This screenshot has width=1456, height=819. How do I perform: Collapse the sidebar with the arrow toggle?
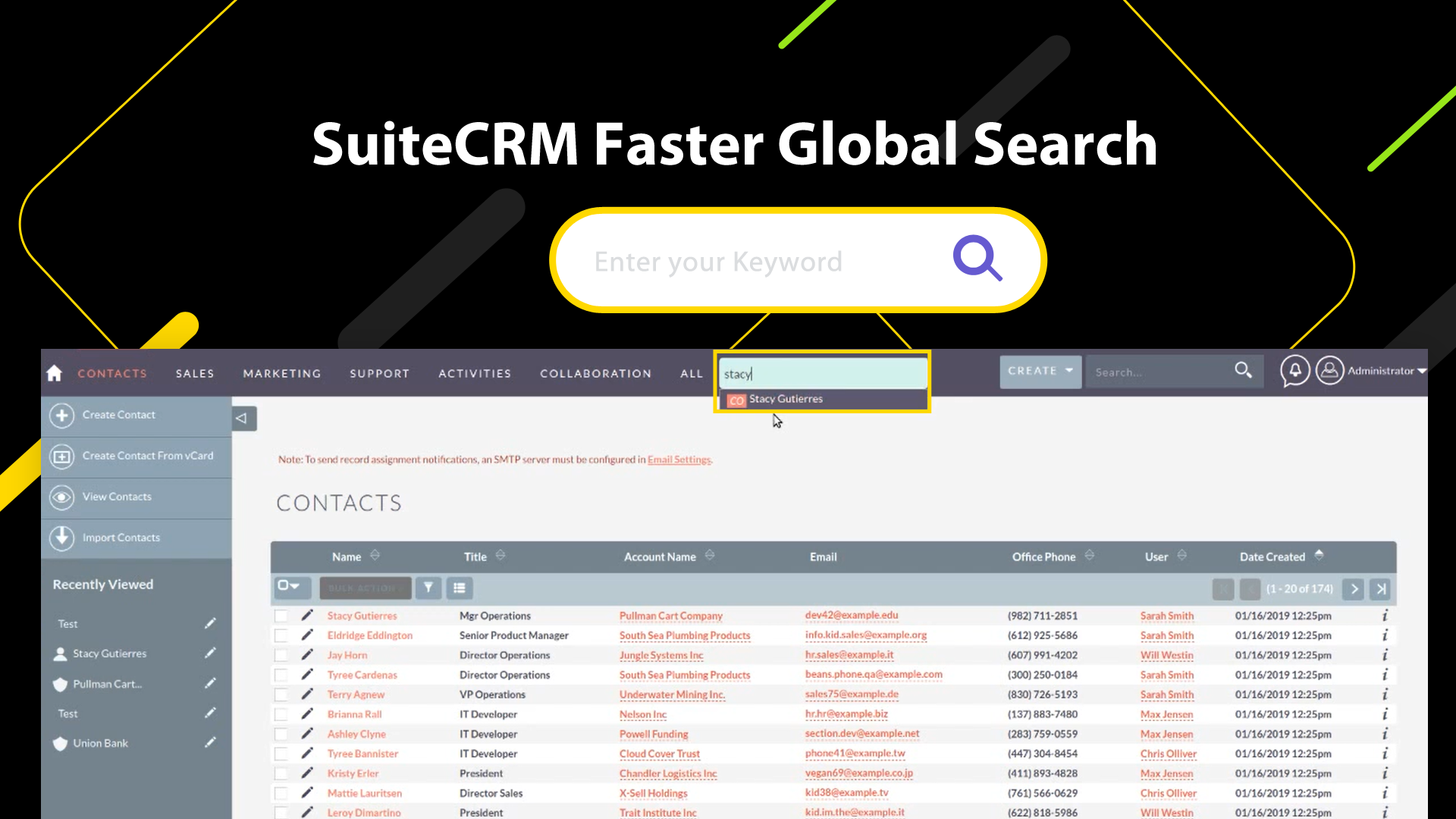244,419
